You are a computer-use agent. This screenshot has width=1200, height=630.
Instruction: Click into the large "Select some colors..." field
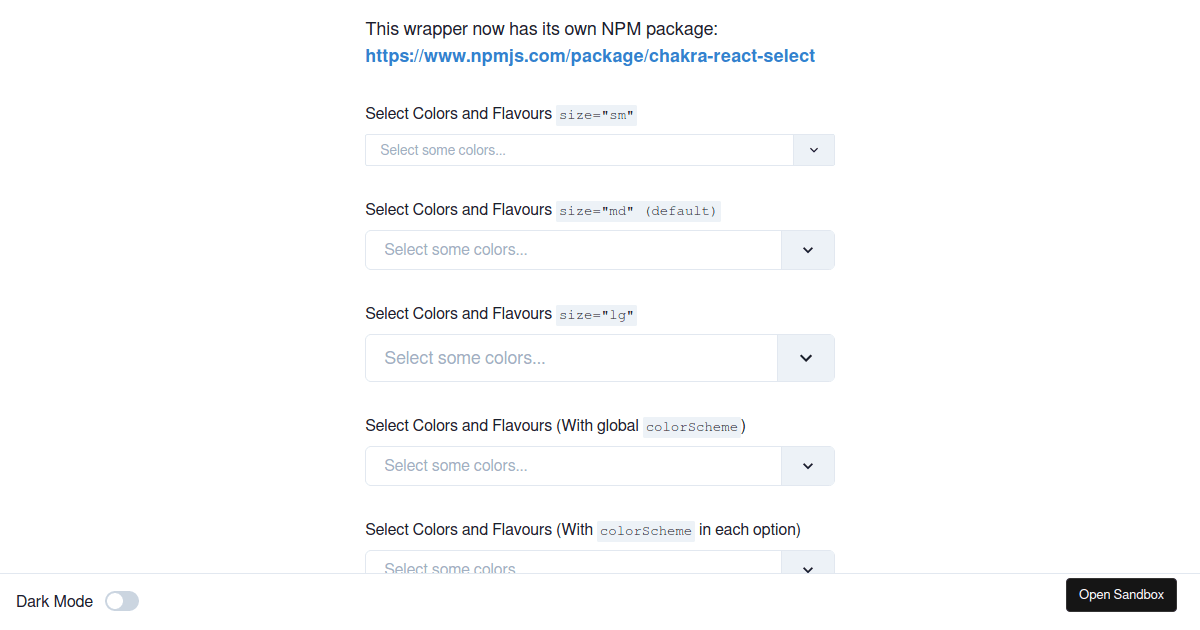coord(570,358)
